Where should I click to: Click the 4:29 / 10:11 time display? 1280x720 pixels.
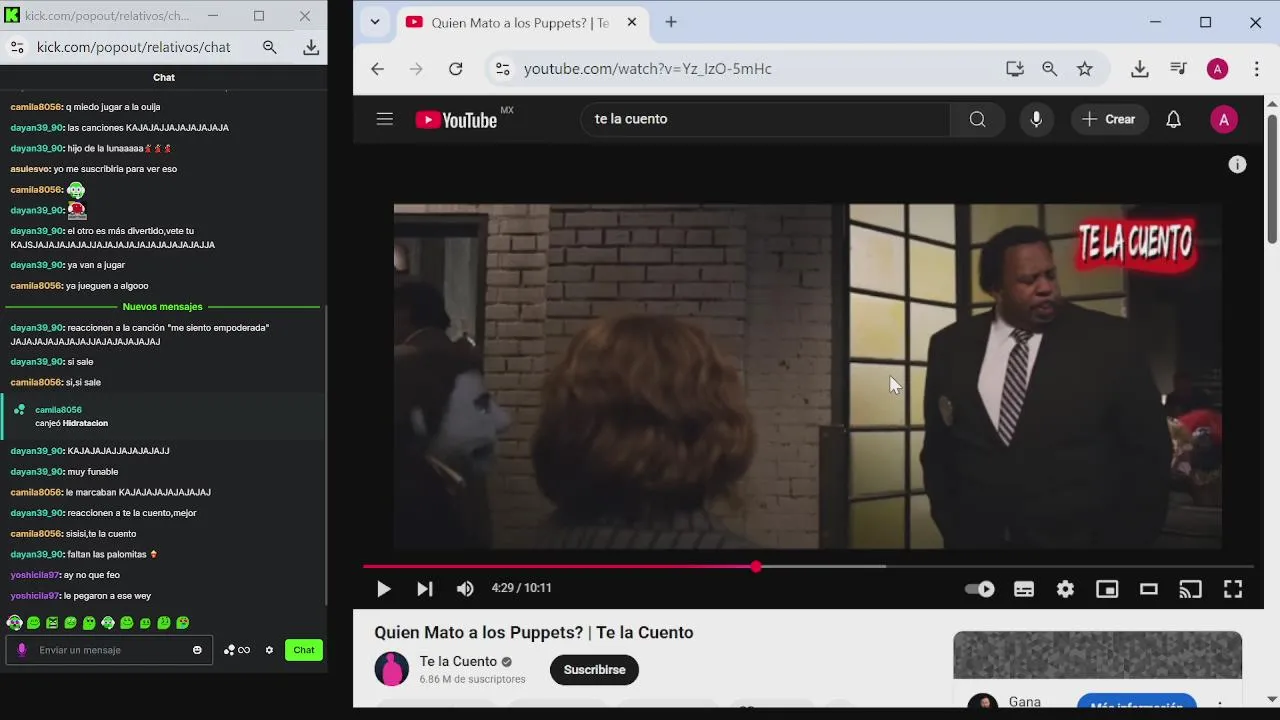point(521,589)
